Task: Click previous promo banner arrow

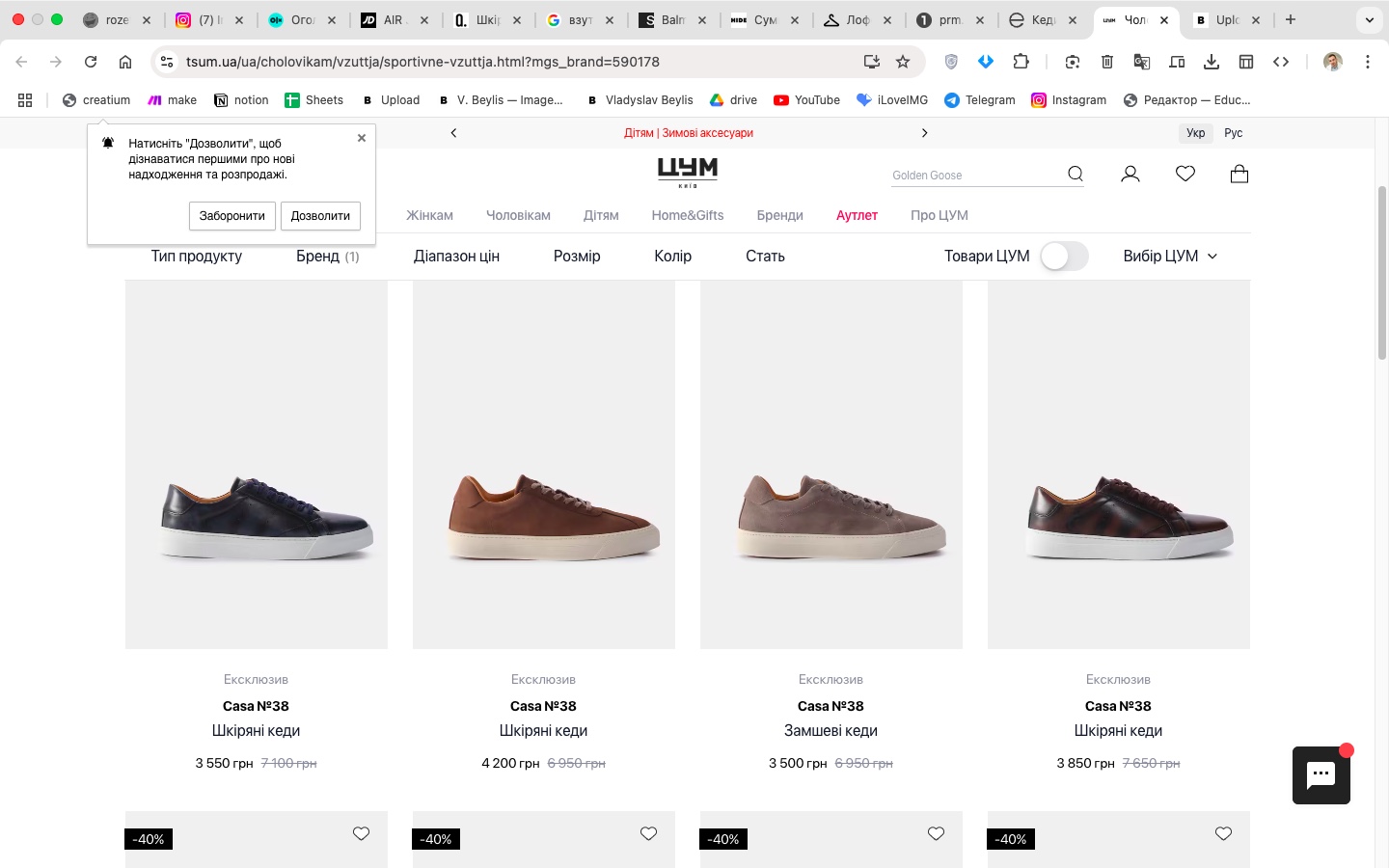Action: pyautogui.click(x=453, y=133)
